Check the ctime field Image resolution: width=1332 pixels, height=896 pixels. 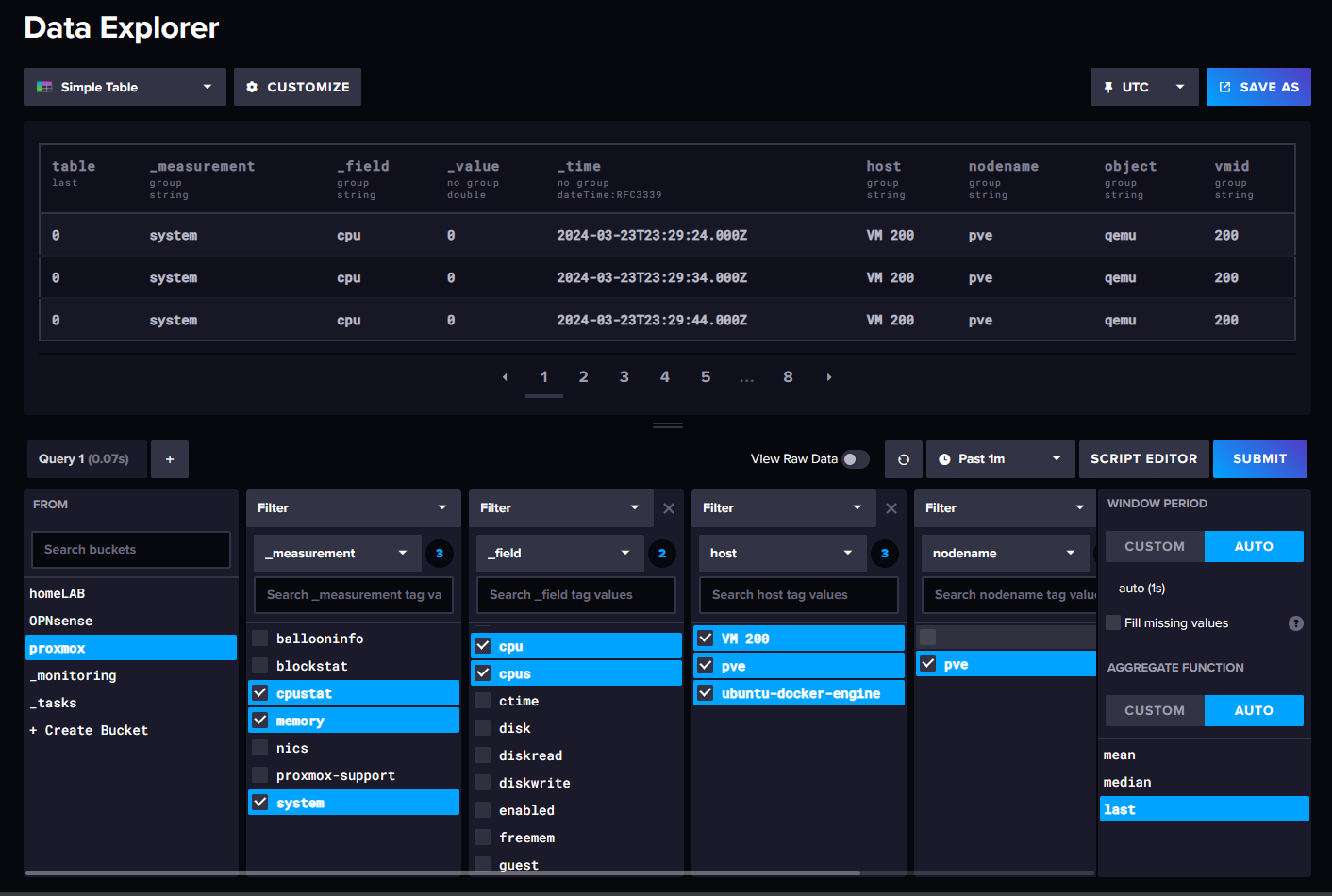(483, 701)
